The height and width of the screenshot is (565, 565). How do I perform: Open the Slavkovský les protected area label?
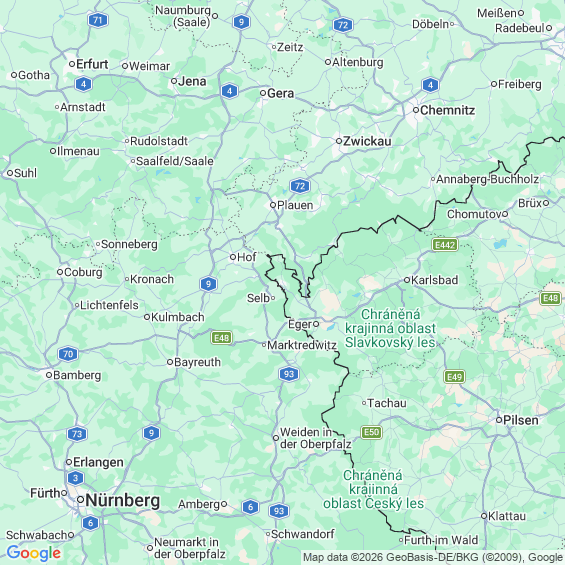pos(390,328)
